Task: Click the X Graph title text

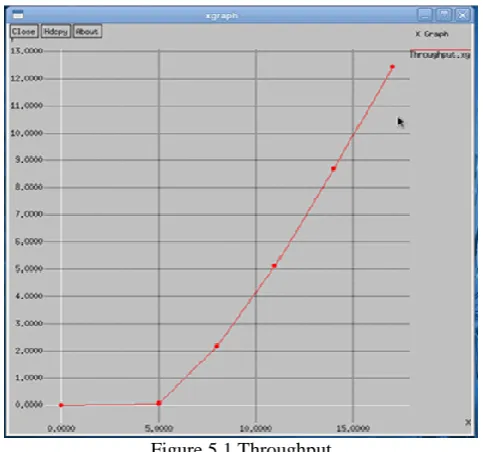Action: [x=432, y=34]
